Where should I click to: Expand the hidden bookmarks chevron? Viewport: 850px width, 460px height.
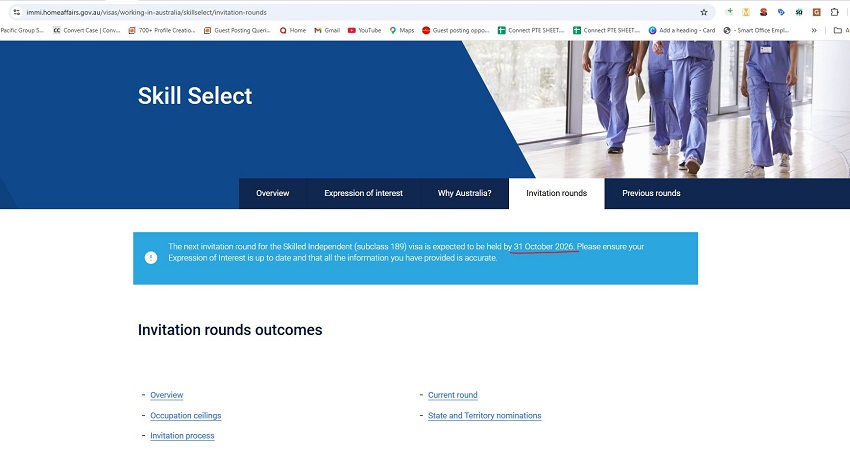pos(814,30)
